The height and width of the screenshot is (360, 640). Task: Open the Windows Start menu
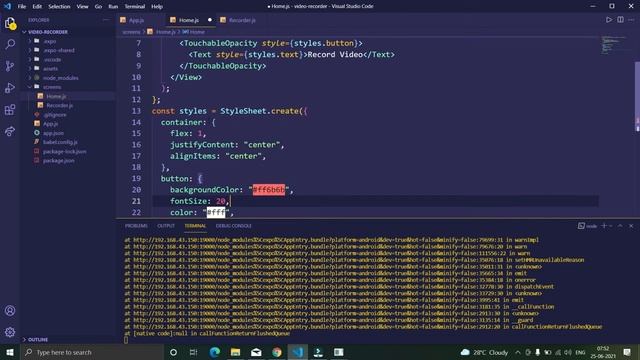(10, 352)
